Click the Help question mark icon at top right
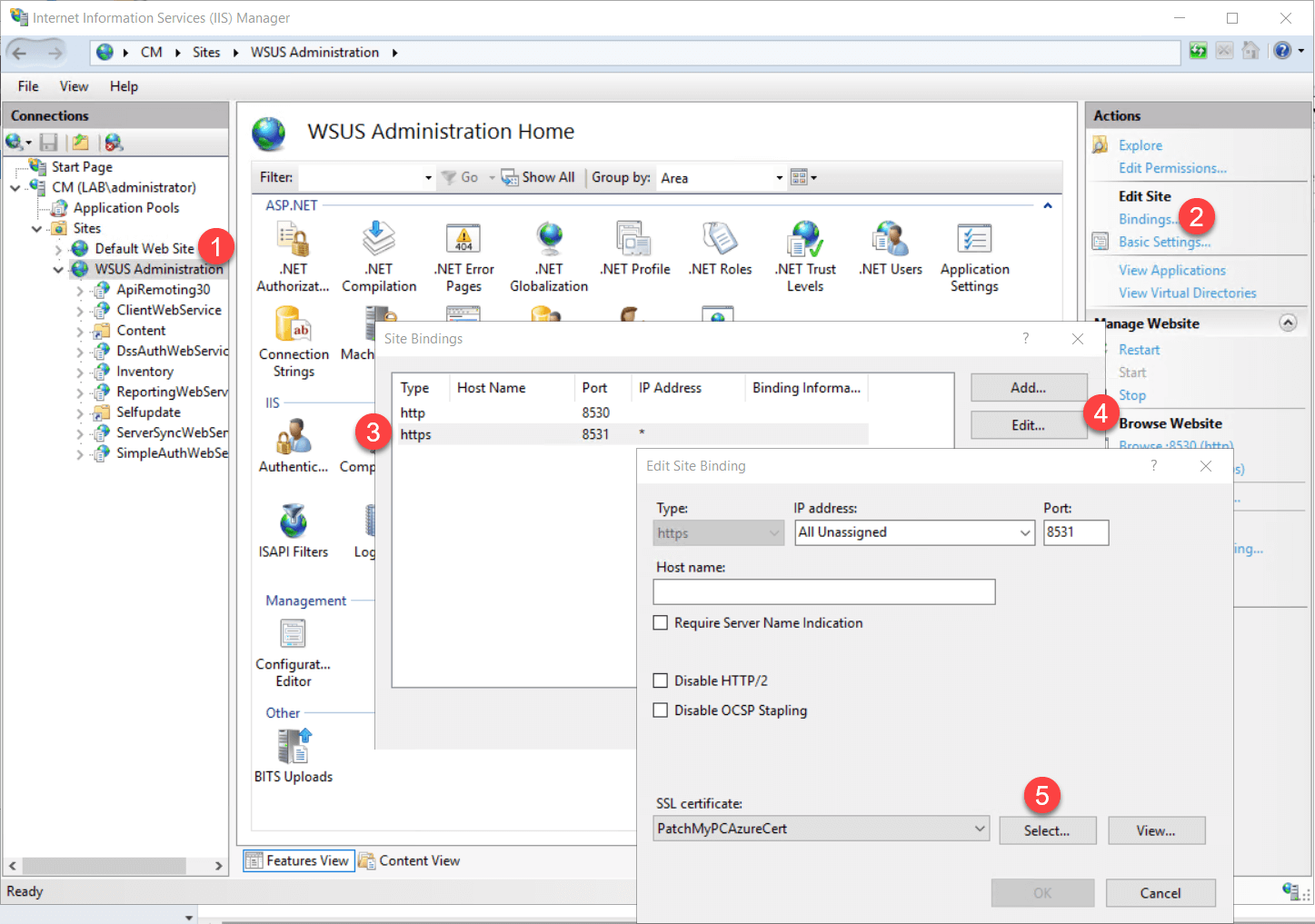The height and width of the screenshot is (924, 1315). point(1282,51)
